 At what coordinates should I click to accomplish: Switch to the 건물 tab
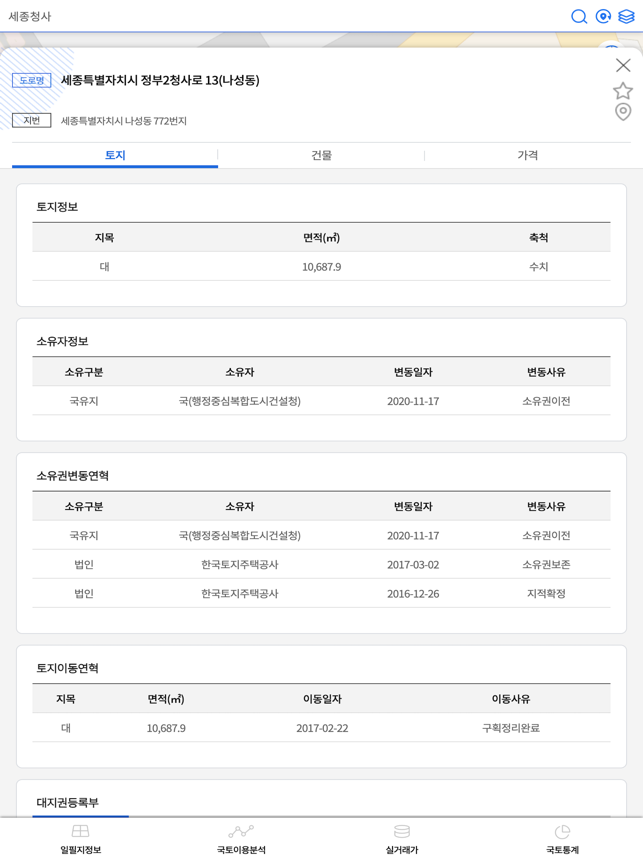321,155
